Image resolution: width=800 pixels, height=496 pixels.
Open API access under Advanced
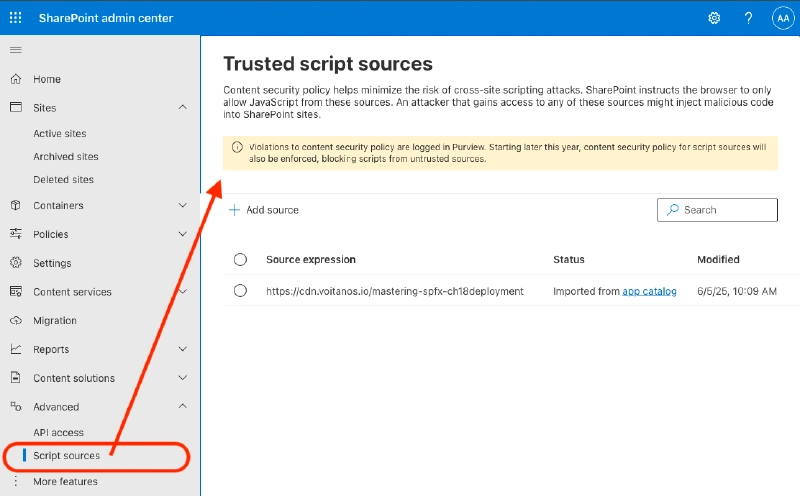coord(58,432)
